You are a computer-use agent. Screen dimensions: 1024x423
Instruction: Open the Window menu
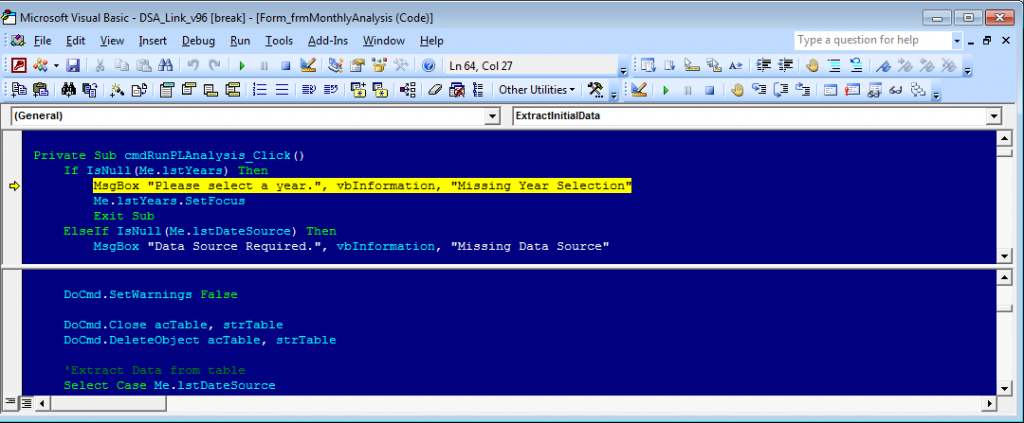383,40
